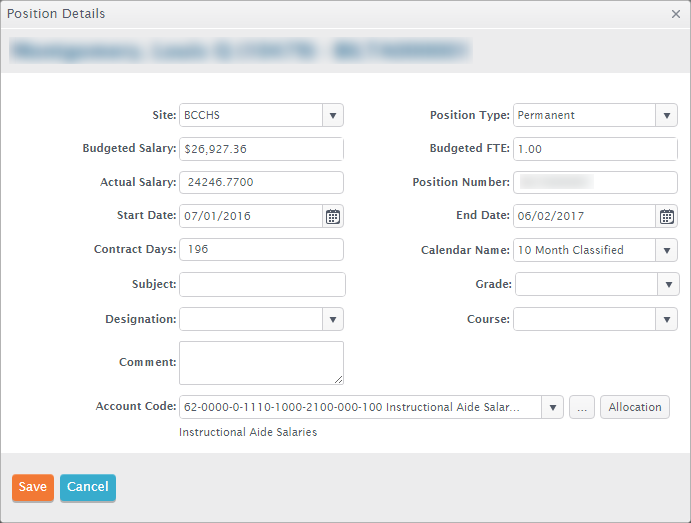Viewport: 691px width, 523px height.
Task: Expand the Grade dropdown
Action: click(x=667, y=285)
